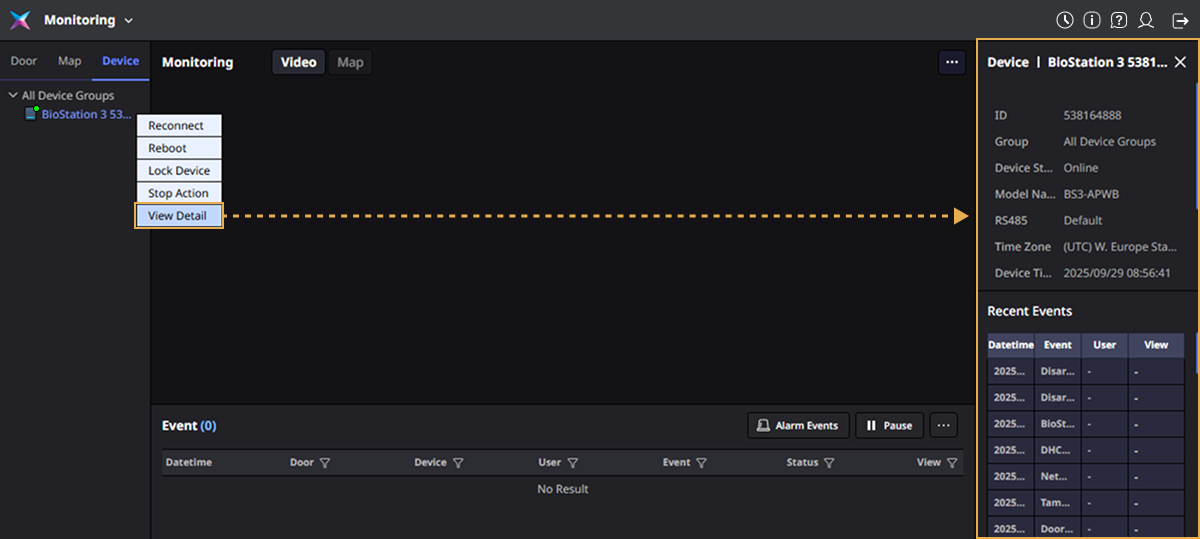Click the clock icon in top bar
The width and height of the screenshot is (1200, 539).
pyautogui.click(x=1065, y=20)
